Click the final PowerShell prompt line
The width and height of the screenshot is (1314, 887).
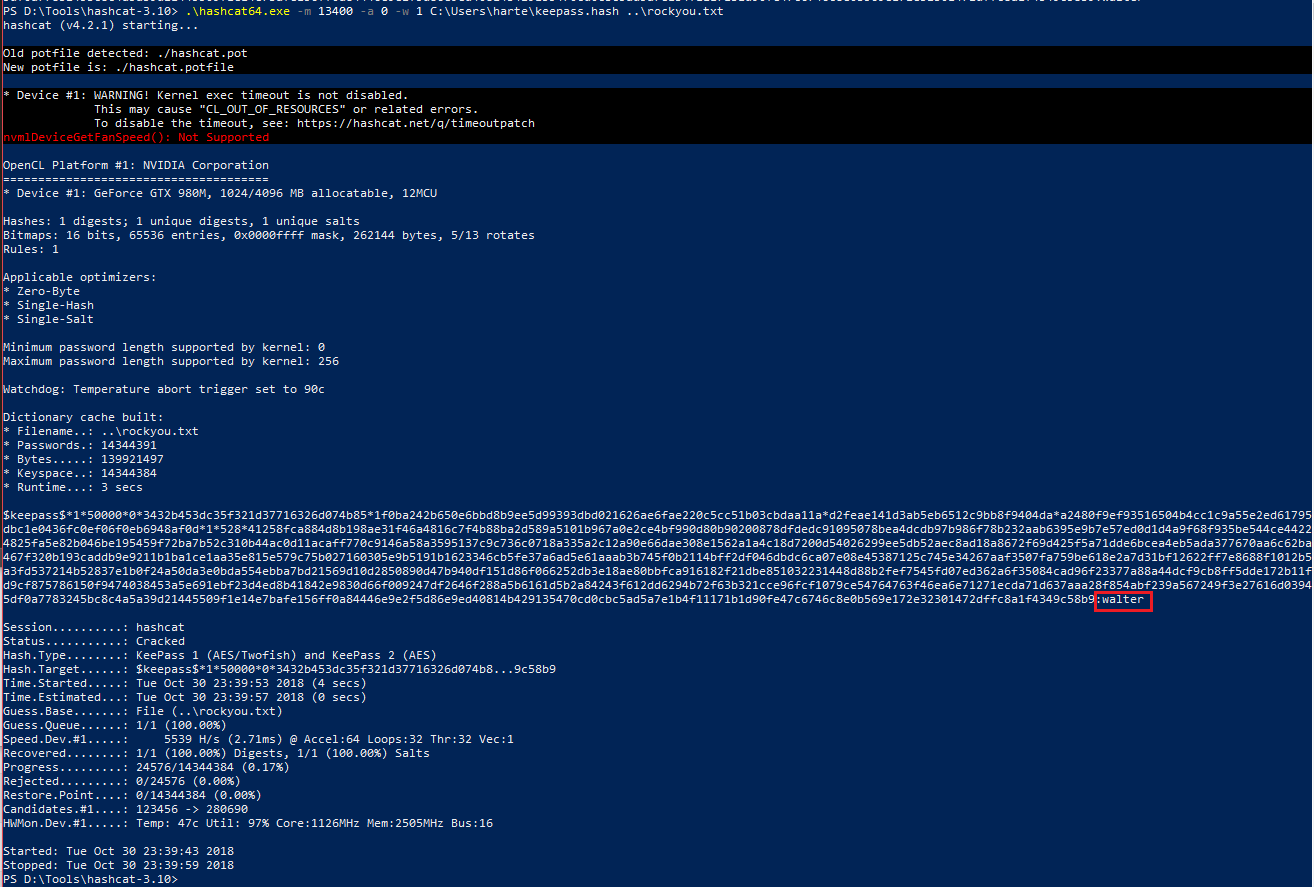click(x=90, y=879)
